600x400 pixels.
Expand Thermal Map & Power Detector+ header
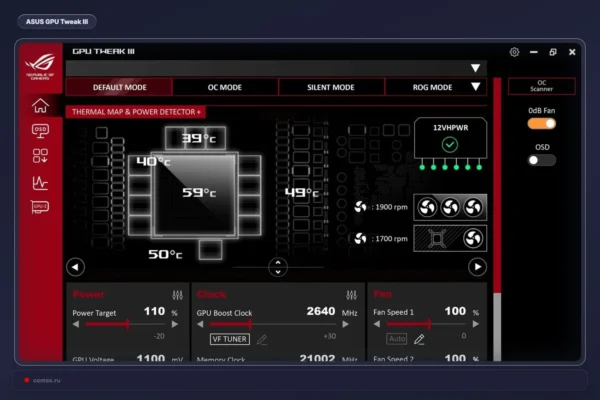[136, 112]
